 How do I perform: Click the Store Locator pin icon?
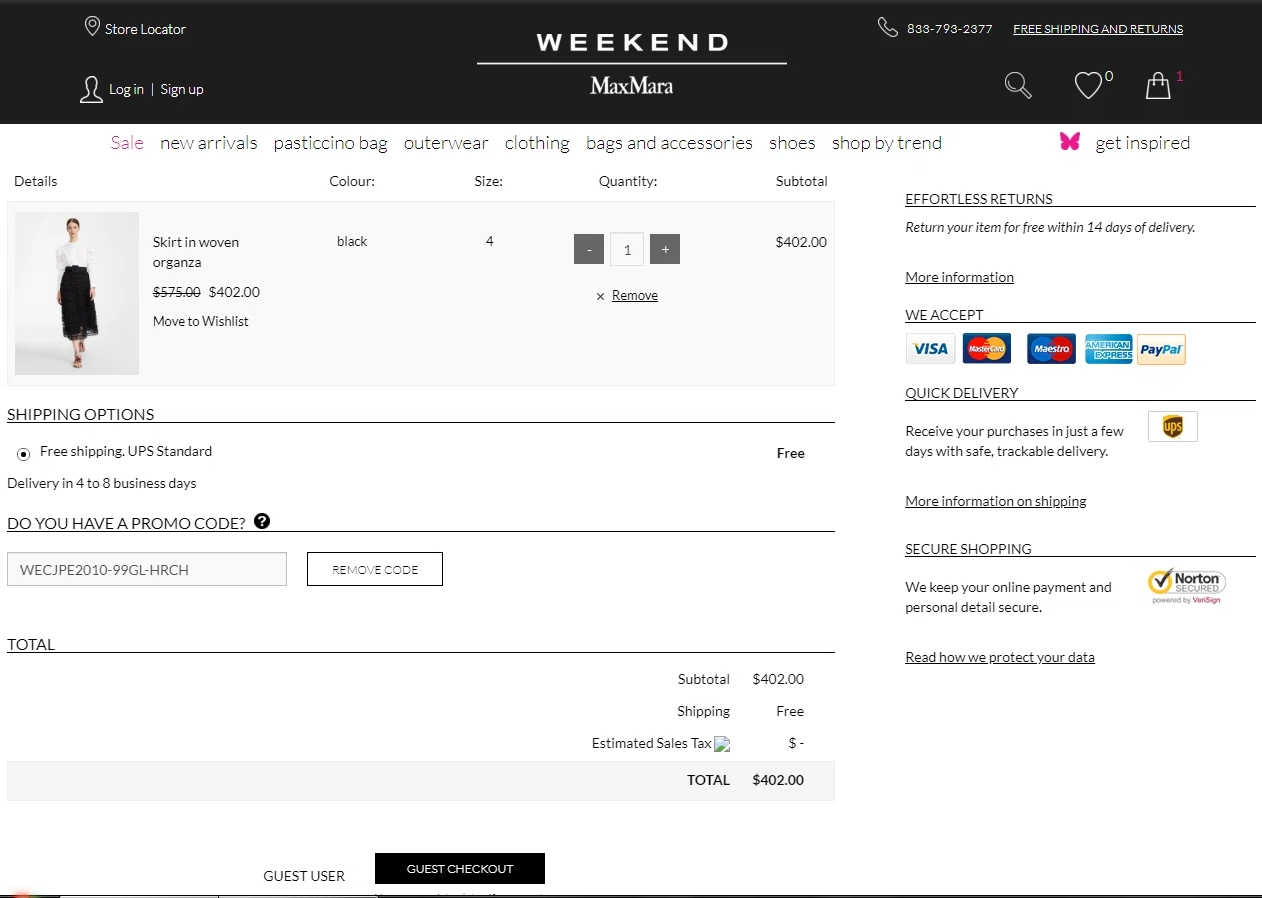pos(92,26)
